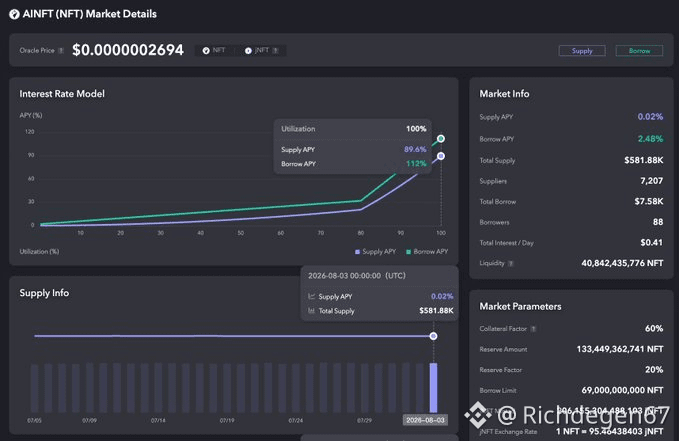Click Borrow APY point at 100% utilization
This screenshot has height=441, width=679.
(441, 139)
